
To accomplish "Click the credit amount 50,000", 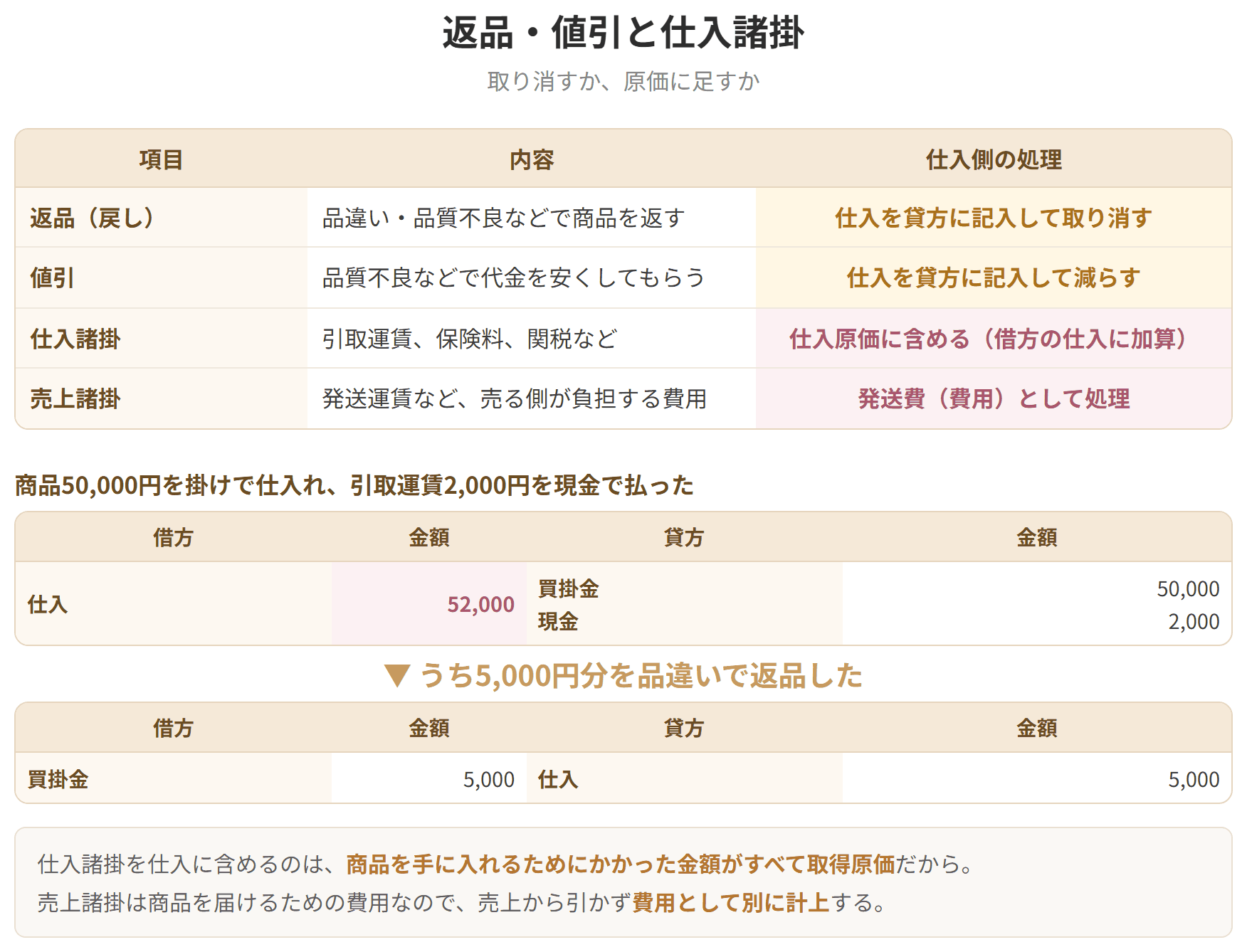I will [x=1188, y=588].
